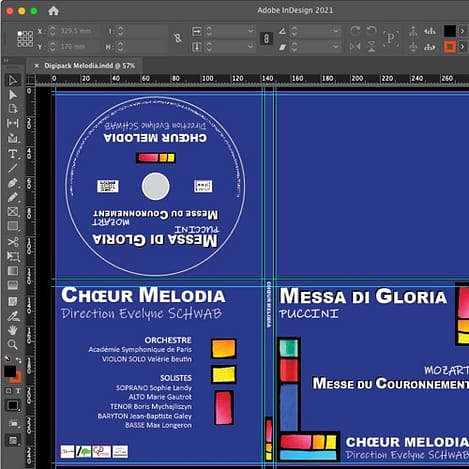Select the Rectangle Frame tool
This screenshot has height=469, width=469.
(x=13, y=212)
